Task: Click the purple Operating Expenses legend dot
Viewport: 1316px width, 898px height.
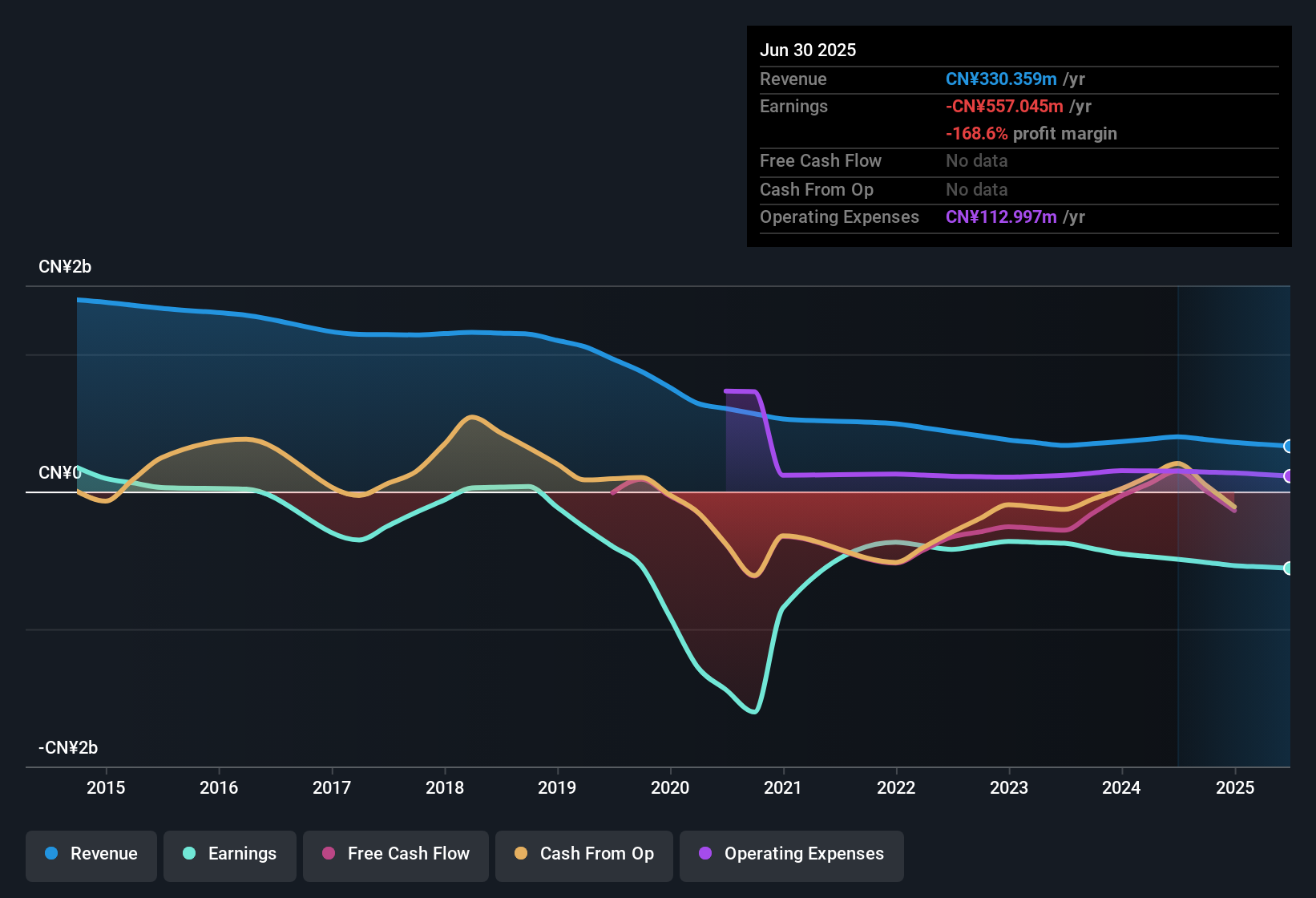Action: click(x=705, y=854)
